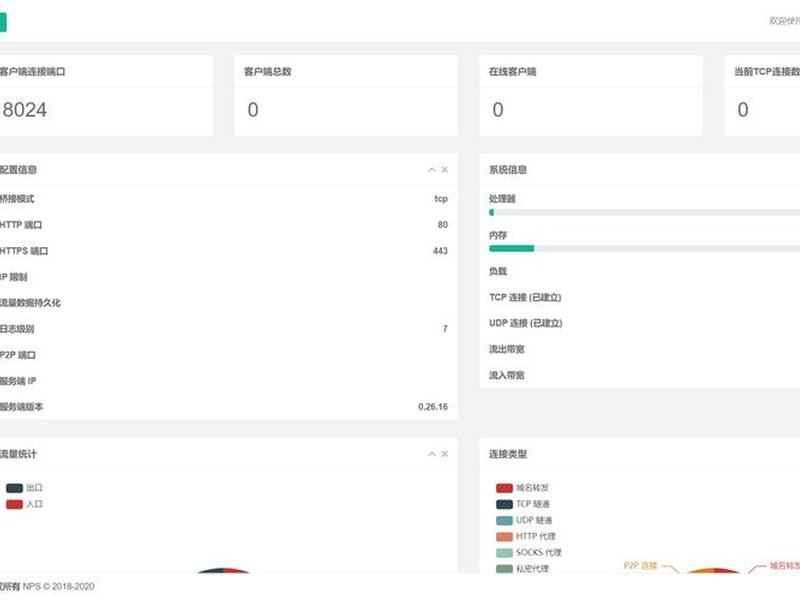800x600 pixels.
Task: Click the tcp bridge mode value
Action: [x=441, y=199]
